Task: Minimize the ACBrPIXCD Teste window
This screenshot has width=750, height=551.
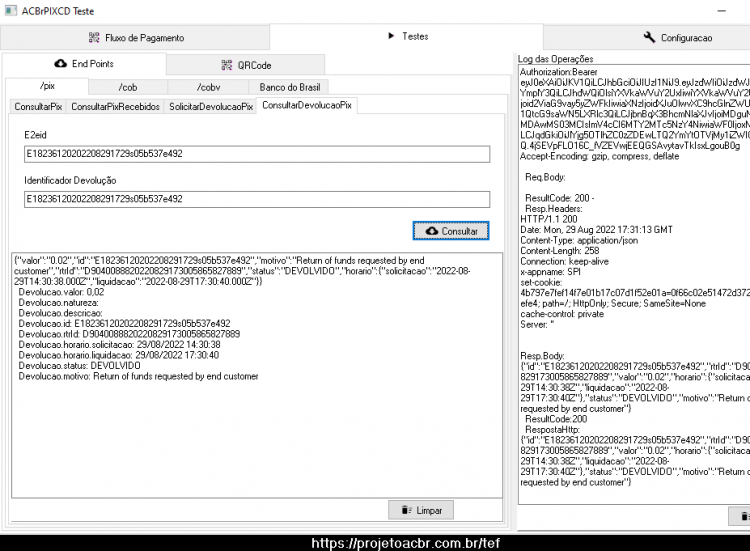Action: click(x=722, y=11)
